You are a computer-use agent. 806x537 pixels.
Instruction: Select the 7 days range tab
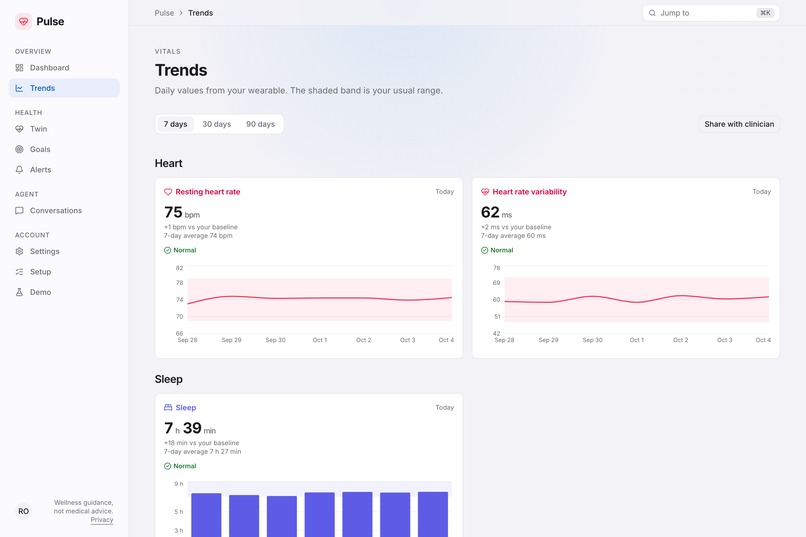coord(175,124)
